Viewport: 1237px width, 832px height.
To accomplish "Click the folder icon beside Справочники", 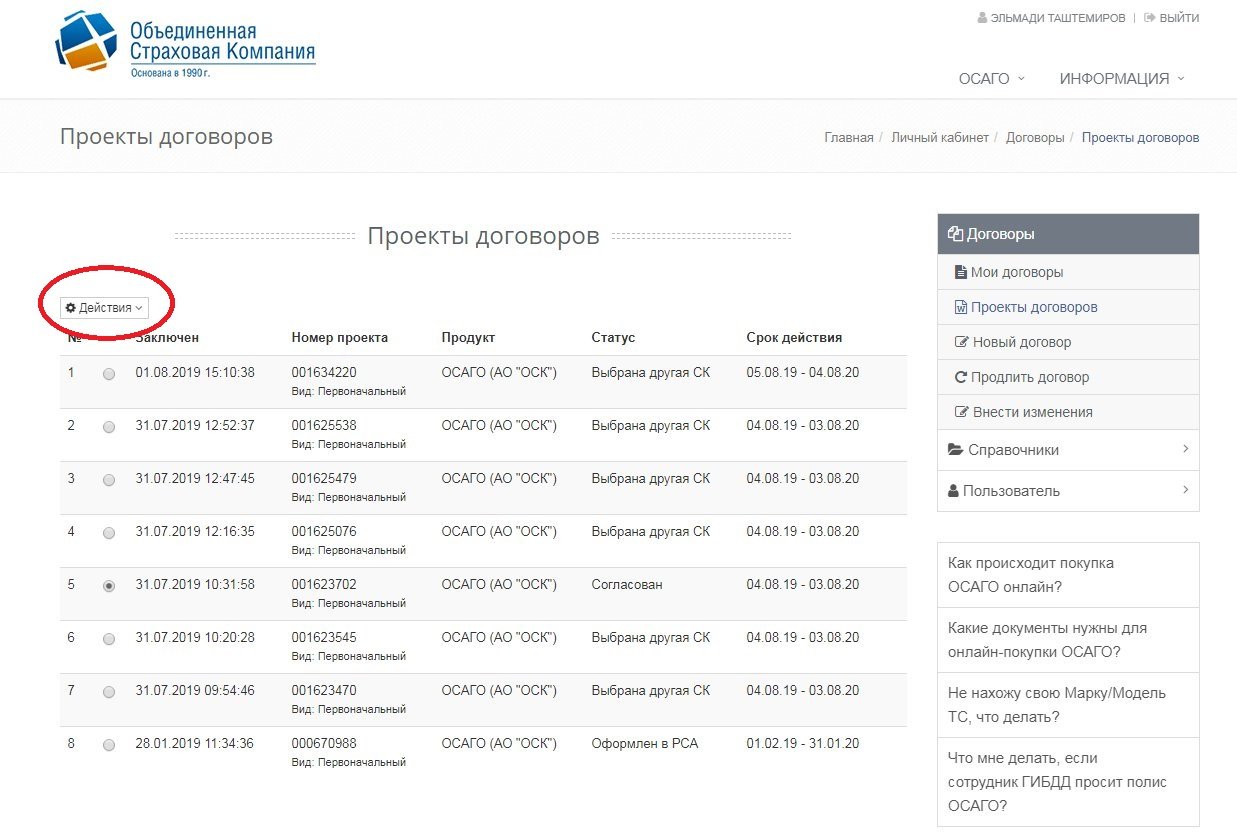I will click(955, 450).
